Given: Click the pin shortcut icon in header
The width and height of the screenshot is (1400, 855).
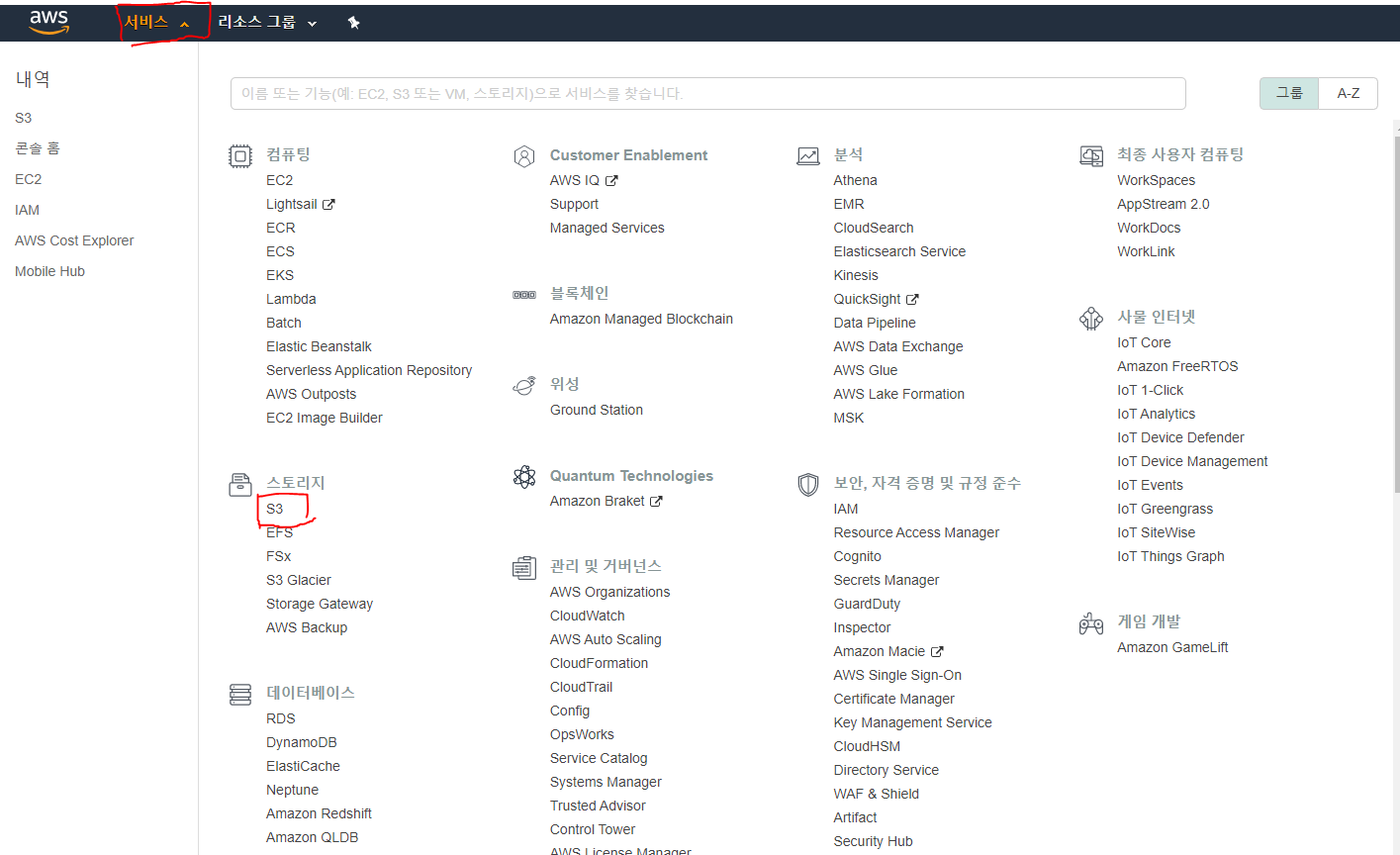Looking at the screenshot, I should pyautogui.click(x=353, y=22).
